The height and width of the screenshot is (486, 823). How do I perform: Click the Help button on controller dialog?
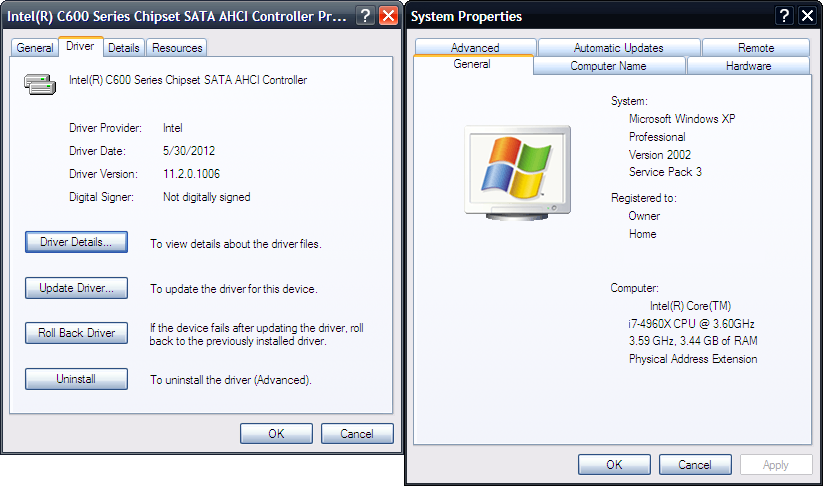365,16
